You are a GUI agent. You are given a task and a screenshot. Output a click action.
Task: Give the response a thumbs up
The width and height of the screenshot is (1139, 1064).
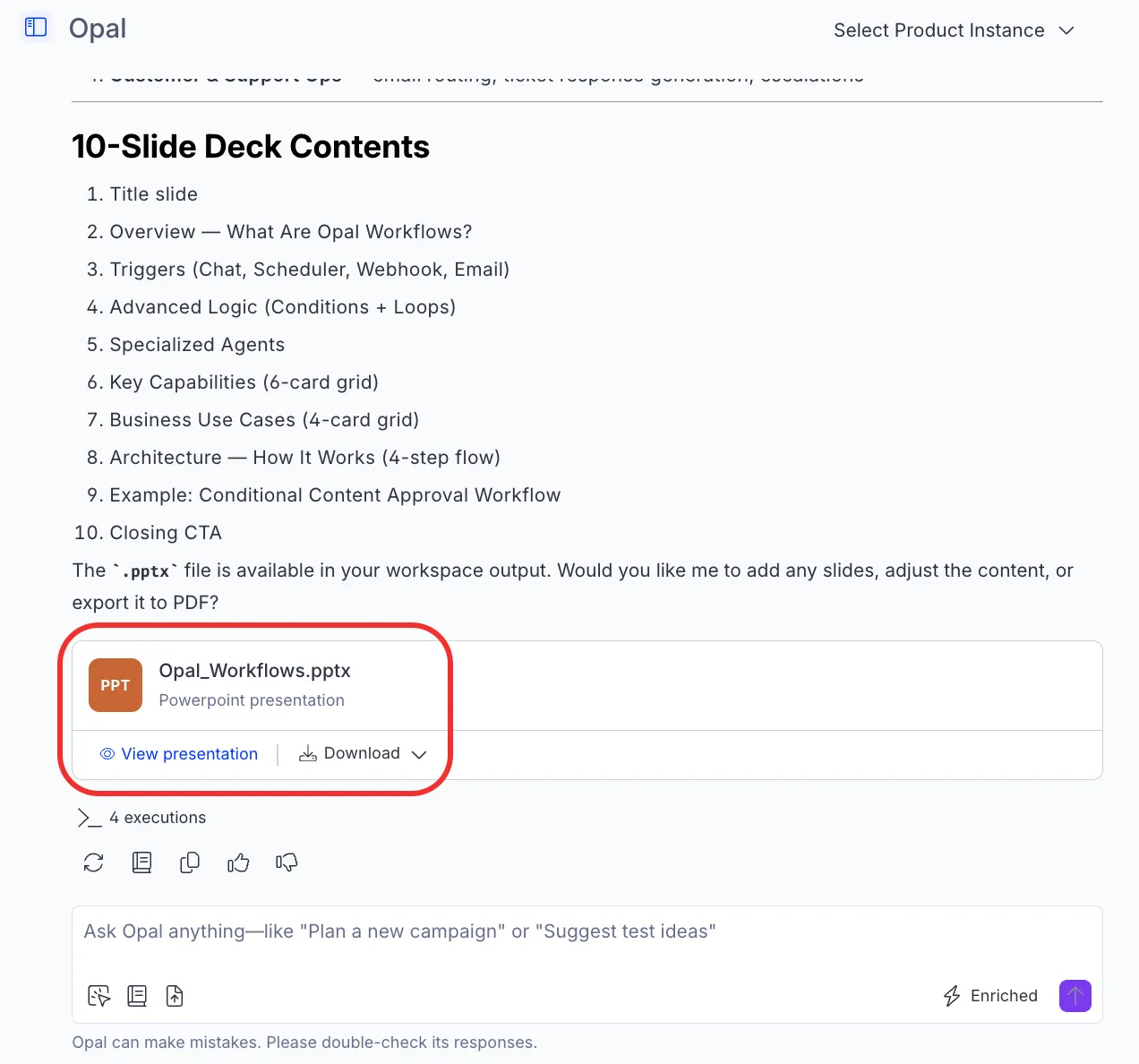[238, 862]
